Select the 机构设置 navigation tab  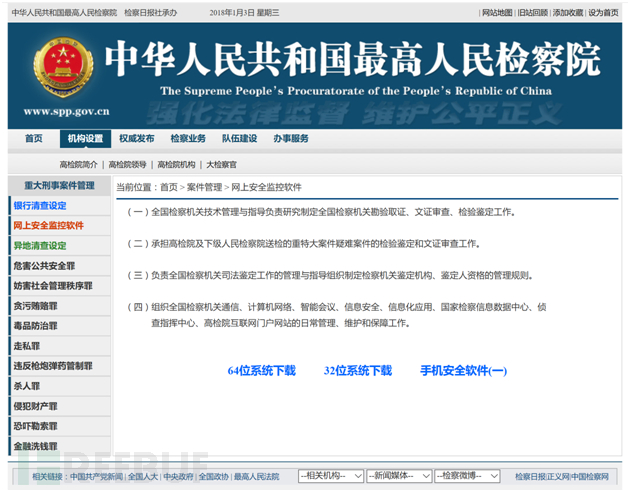85,139
